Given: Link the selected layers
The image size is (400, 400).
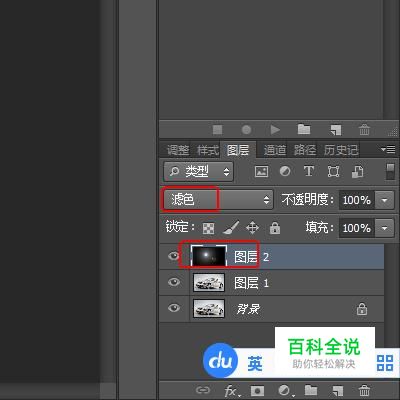Looking at the screenshot, I should pos(203,390).
